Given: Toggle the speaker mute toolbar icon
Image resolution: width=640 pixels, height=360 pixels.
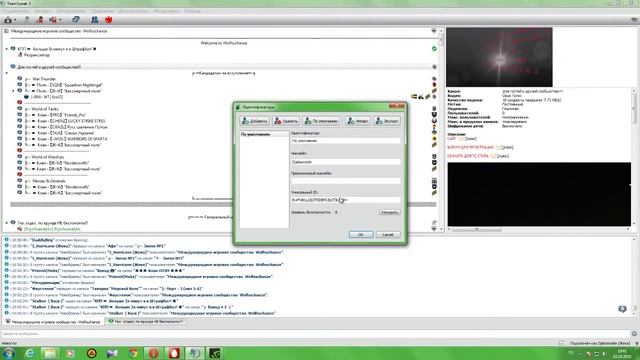Looking at the screenshot, I should 53,20.
